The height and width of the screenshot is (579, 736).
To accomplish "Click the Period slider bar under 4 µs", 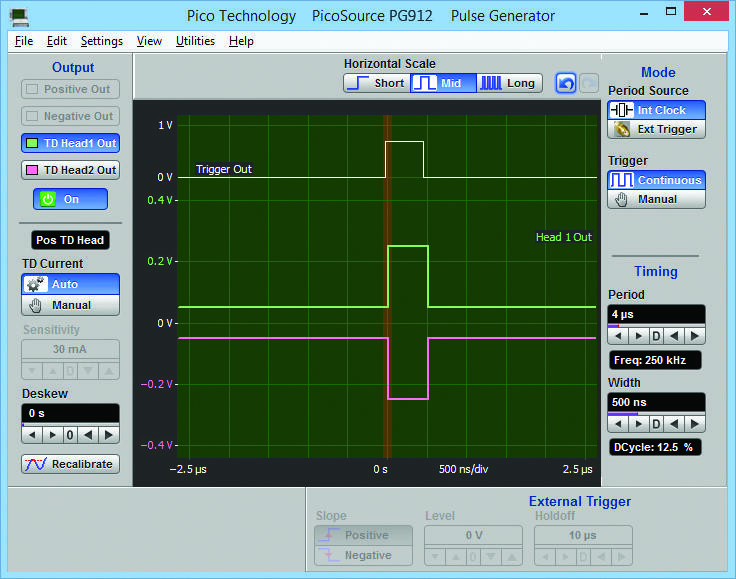I will click(656, 325).
